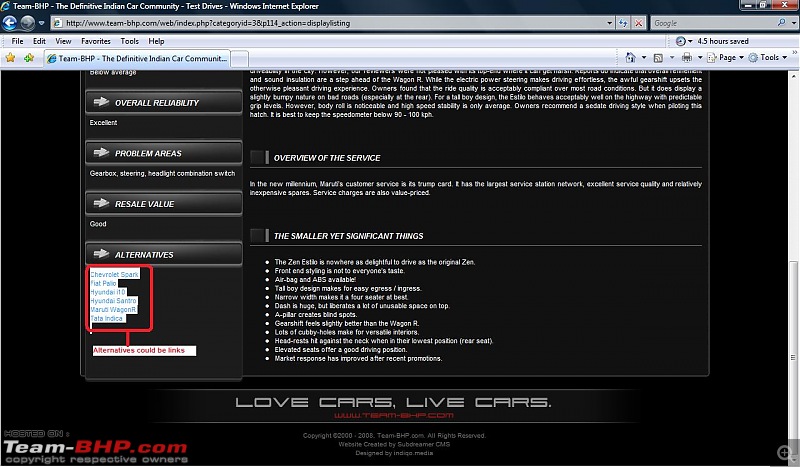Click 'Gearbox, steering, headlight combination switch' text
The height and width of the screenshot is (467, 800).
[x=162, y=174]
